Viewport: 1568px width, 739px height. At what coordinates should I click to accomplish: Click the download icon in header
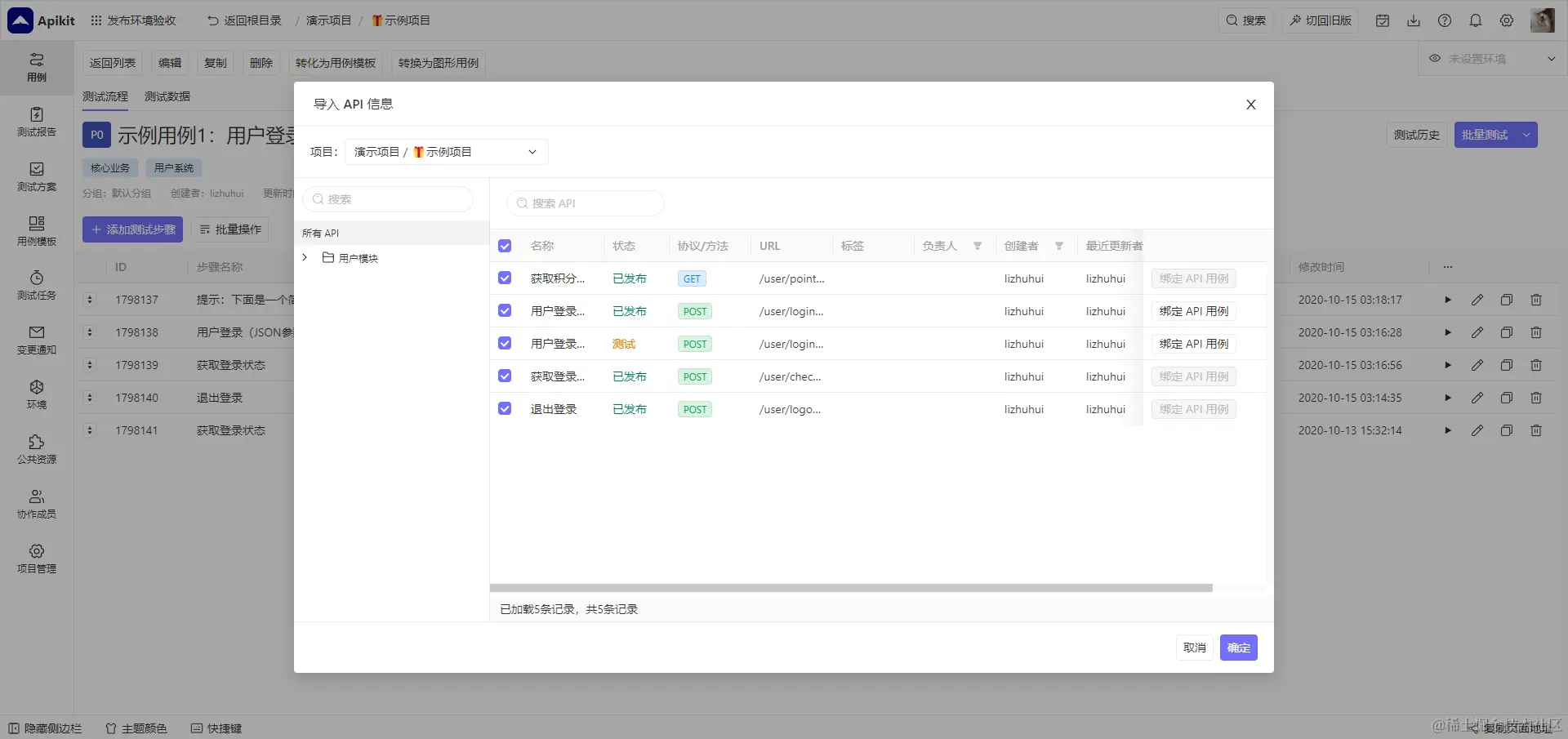point(1414,20)
